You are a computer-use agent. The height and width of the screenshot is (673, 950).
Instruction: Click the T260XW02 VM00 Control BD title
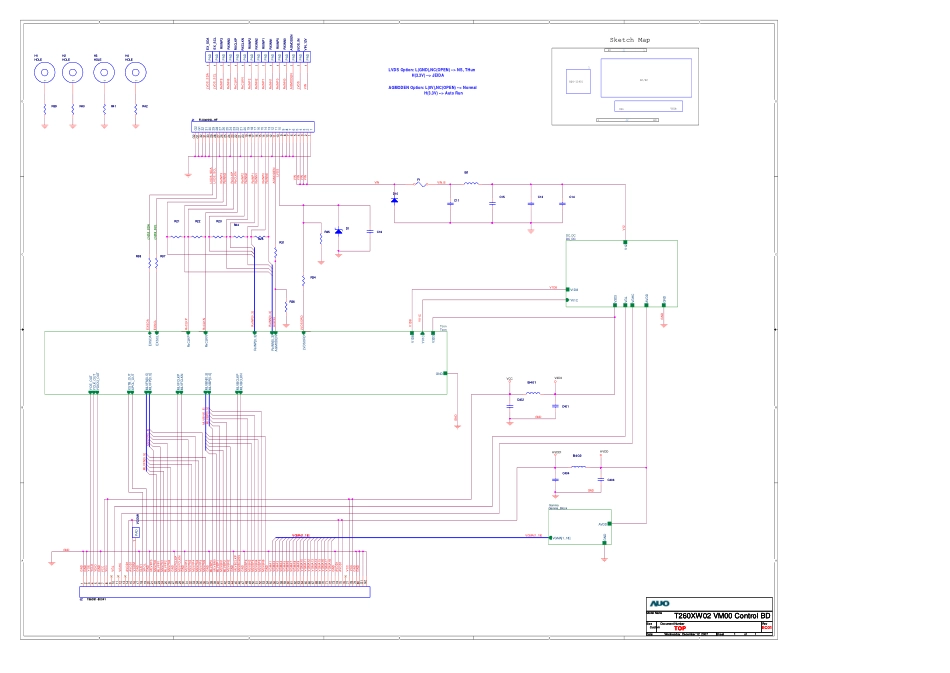point(721,615)
